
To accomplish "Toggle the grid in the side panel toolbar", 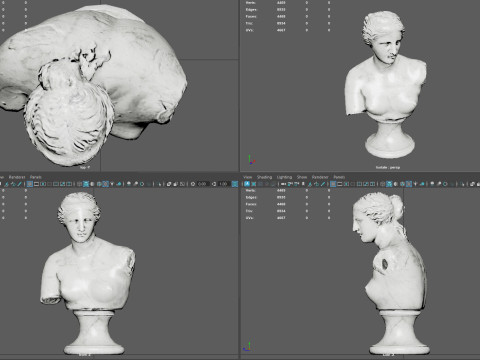I will pos(333,184).
